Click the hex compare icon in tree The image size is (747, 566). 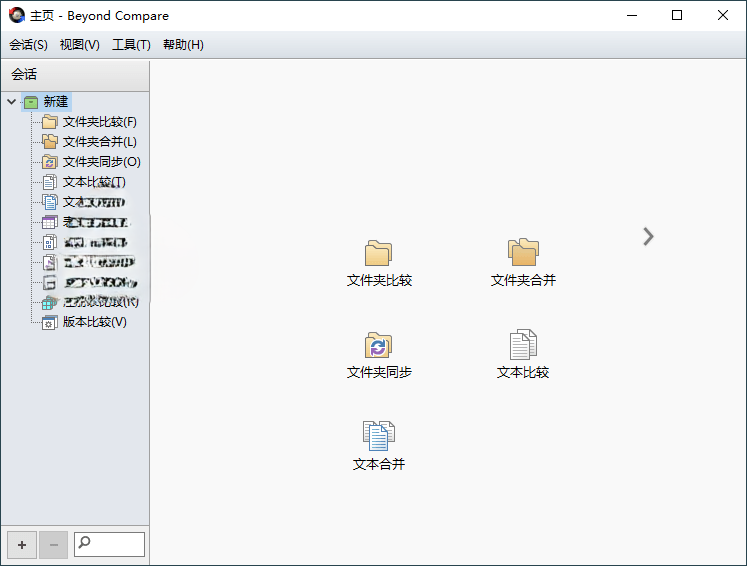50,242
